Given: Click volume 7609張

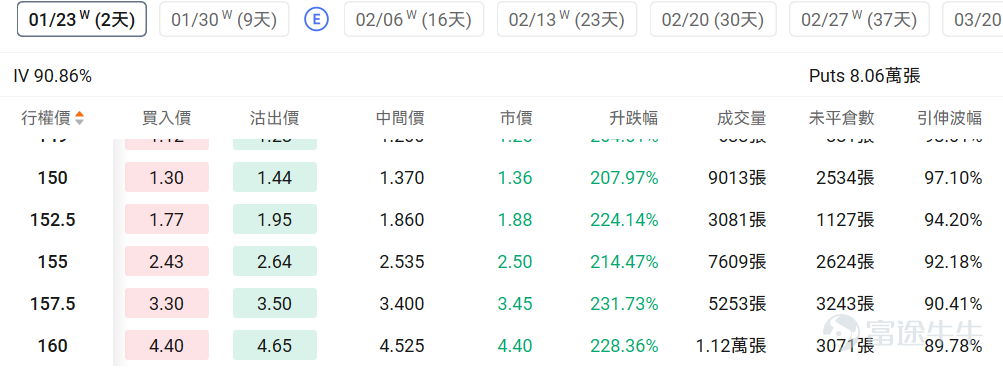Looking at the screenshot, I should pos(737,262).
